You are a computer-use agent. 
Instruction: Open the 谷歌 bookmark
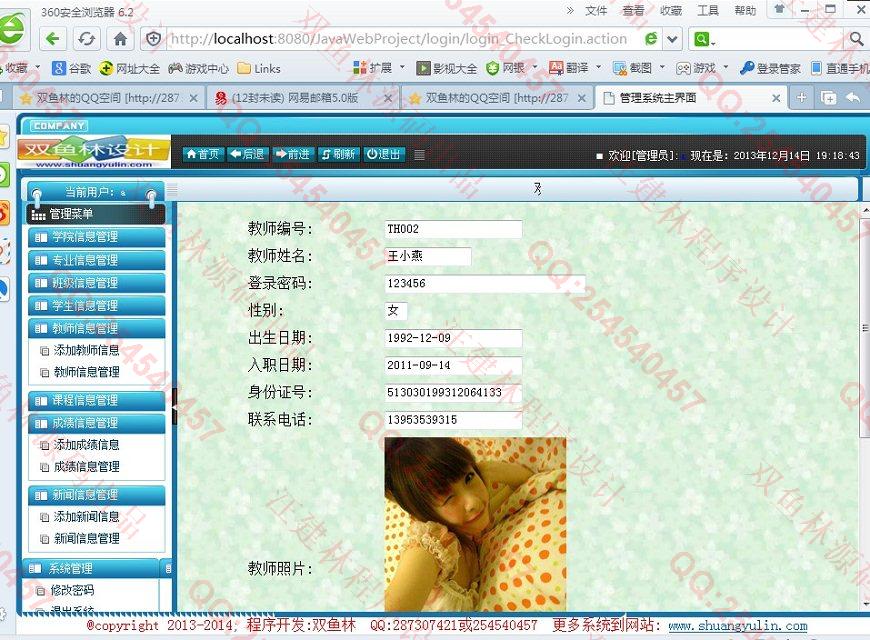pos(71,68)
